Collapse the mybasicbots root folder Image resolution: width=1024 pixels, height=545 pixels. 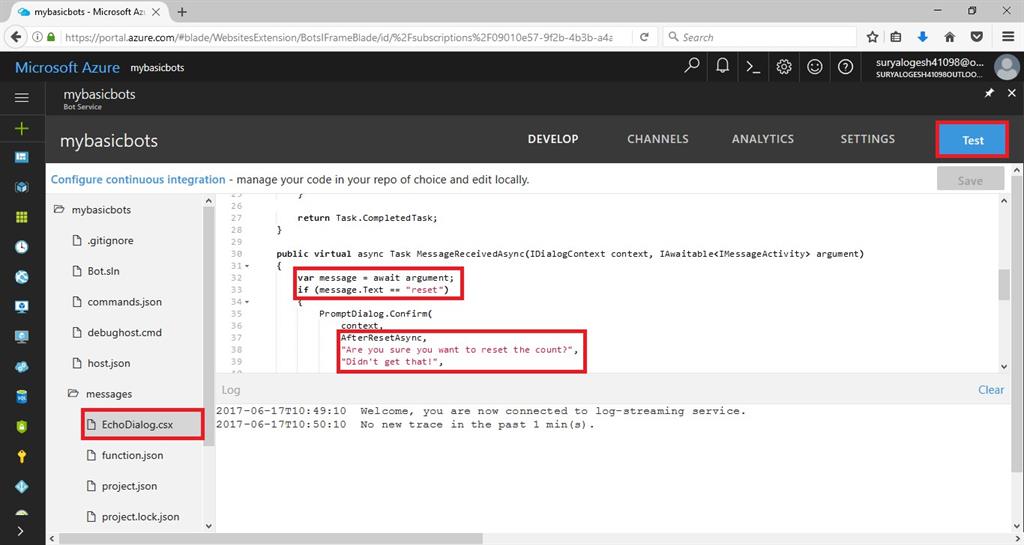[59, 210]
